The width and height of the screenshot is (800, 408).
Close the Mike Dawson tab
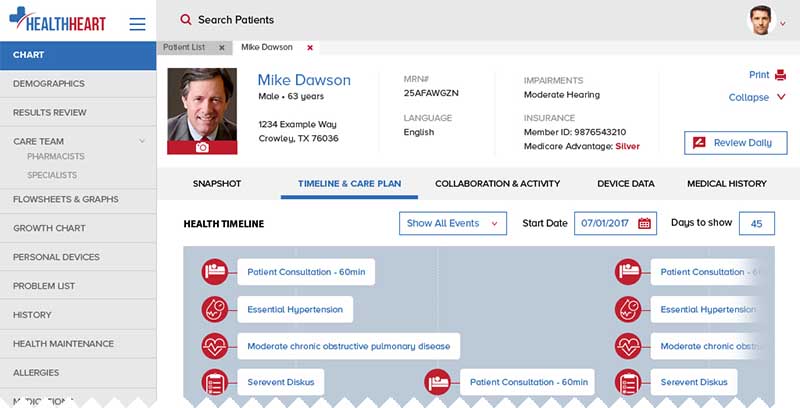[x=310, y=47]
